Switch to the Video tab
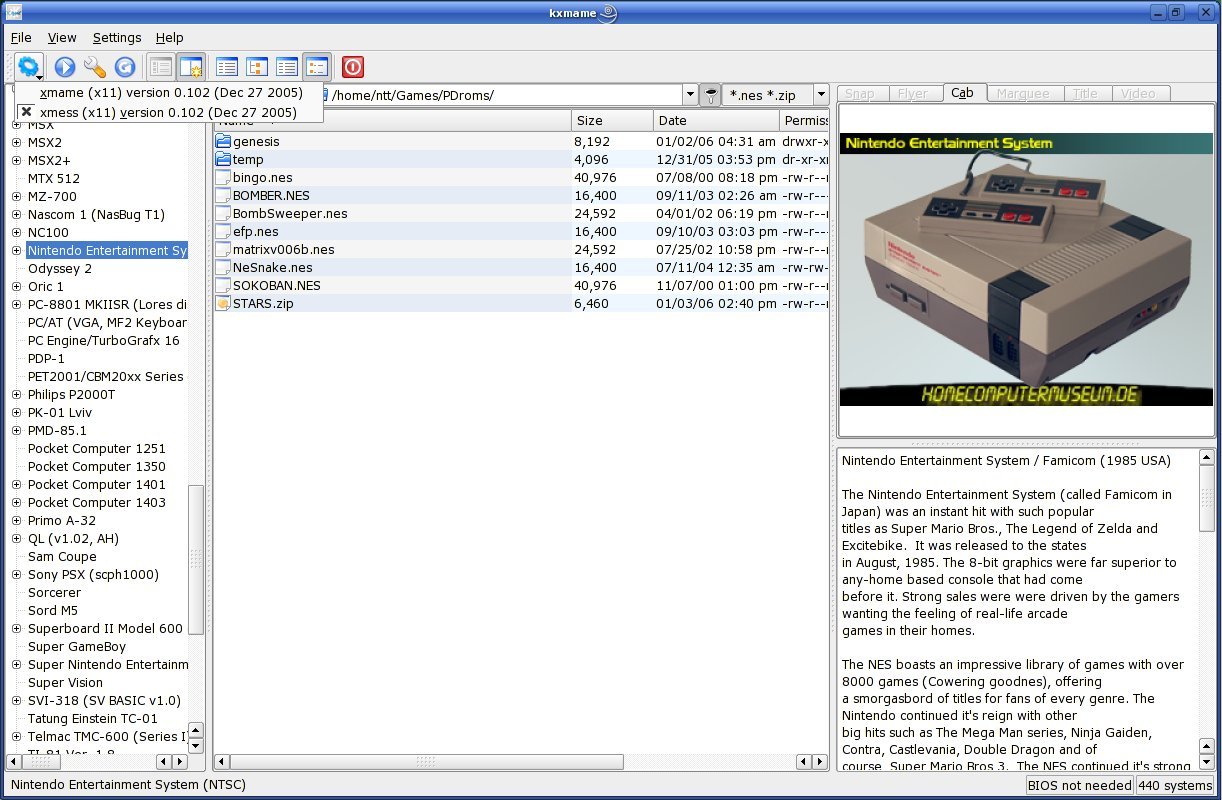The width and height of the screenshot is (1222, 800). 1139,94
